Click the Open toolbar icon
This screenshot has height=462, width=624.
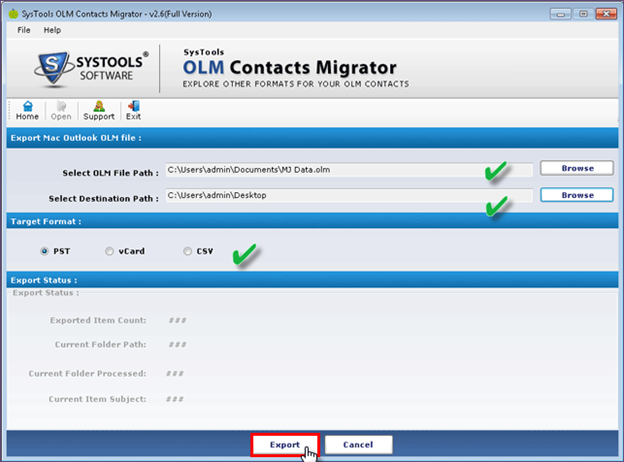pyautogui.click(x=61, y=111)
